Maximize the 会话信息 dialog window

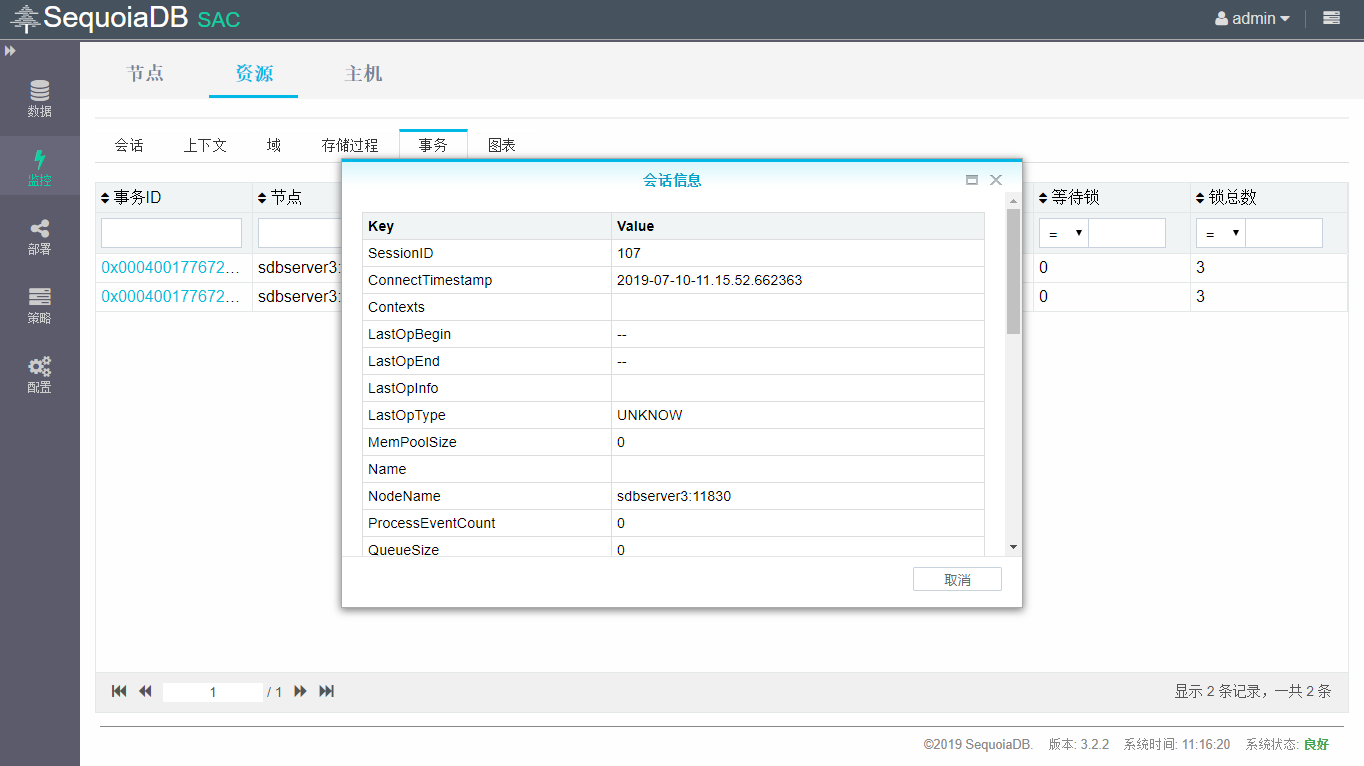971,180
